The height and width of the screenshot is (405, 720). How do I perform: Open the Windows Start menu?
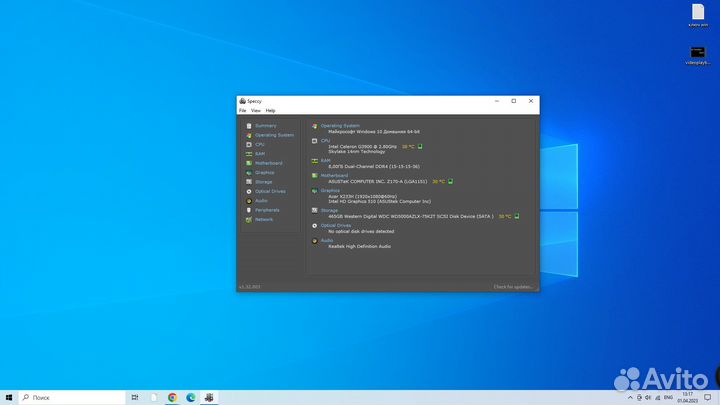coord(9,398)
